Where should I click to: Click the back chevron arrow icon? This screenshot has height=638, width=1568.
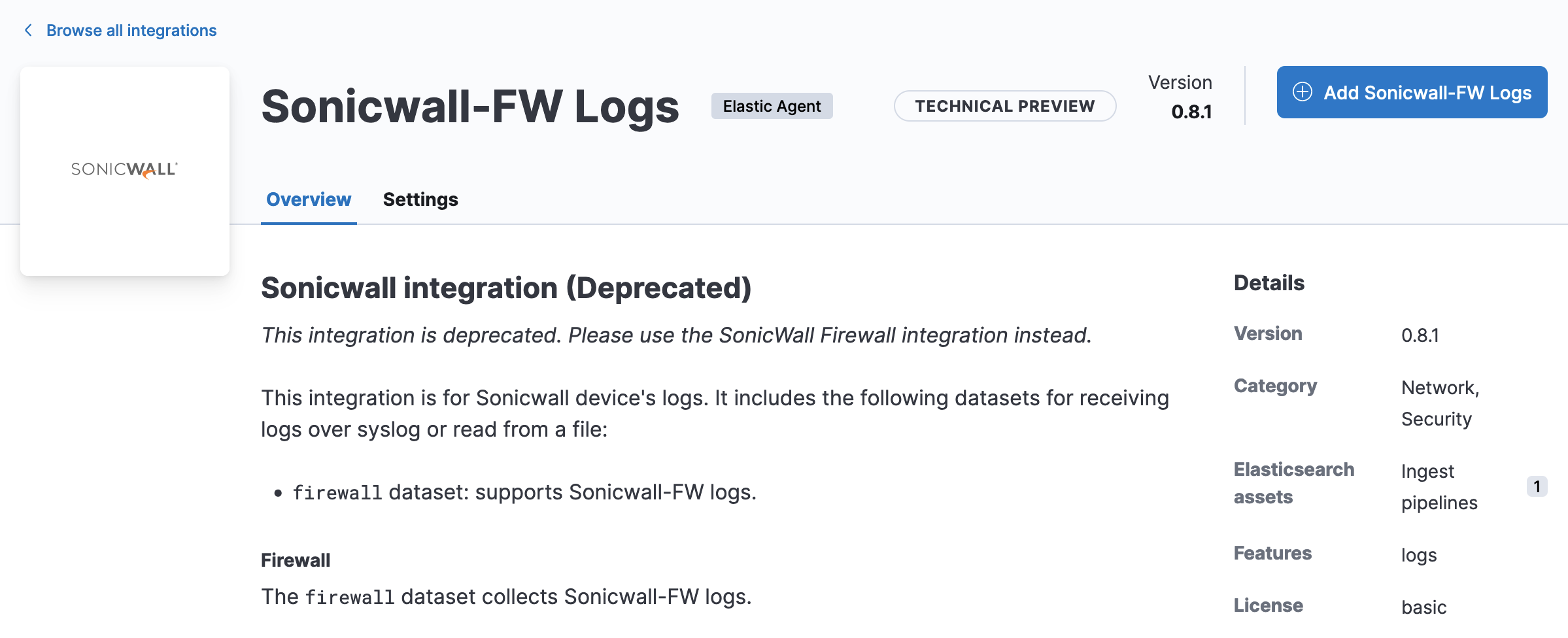(28, 30)
